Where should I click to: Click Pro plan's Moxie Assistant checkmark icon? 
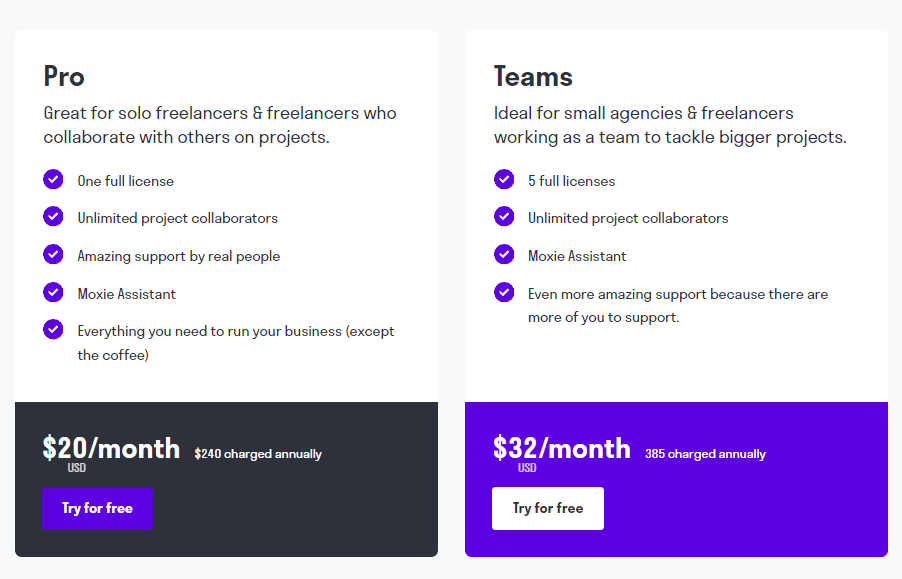[53, 292]
